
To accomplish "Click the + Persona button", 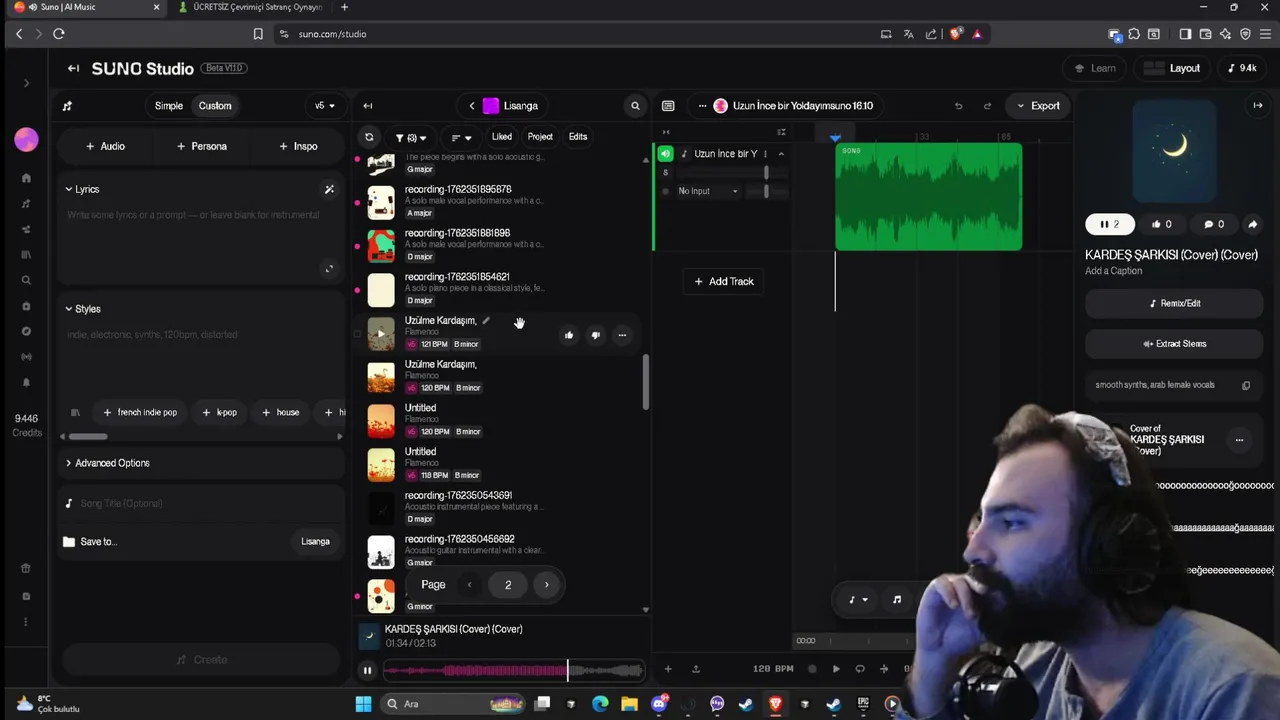I will click(202, 146).
